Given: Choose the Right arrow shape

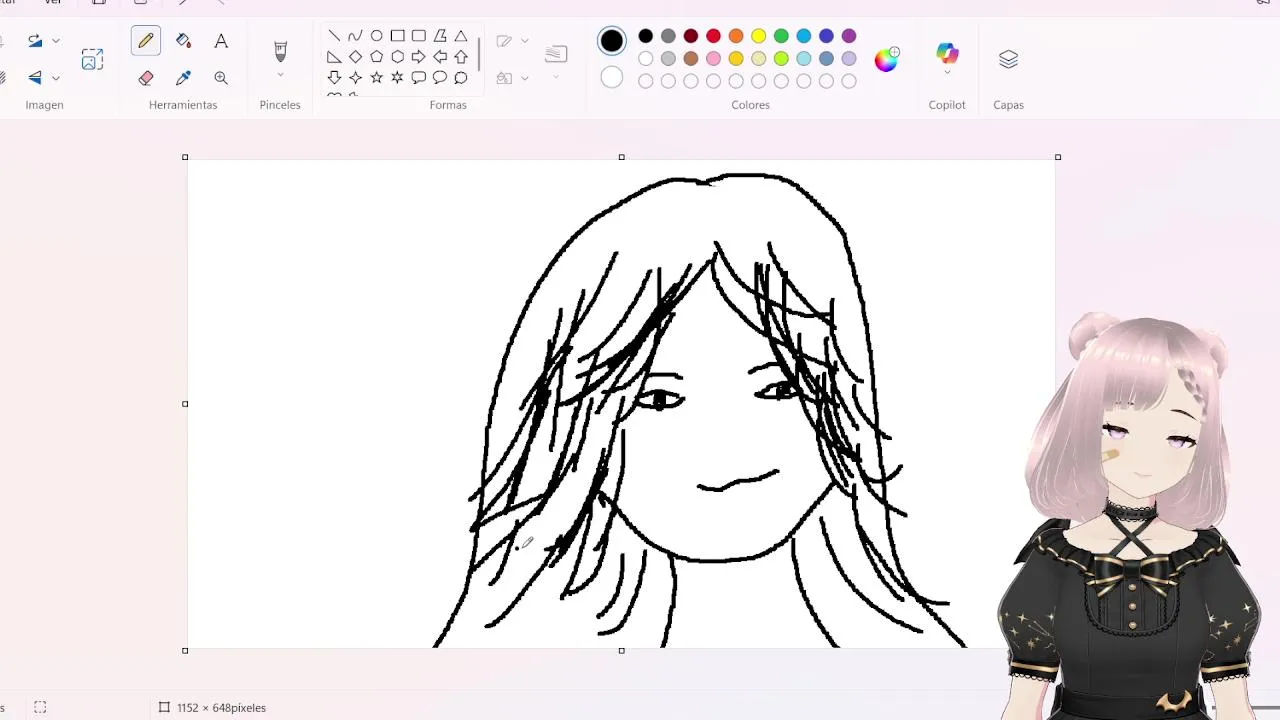Looking at the screenshot, I should 419,57.
